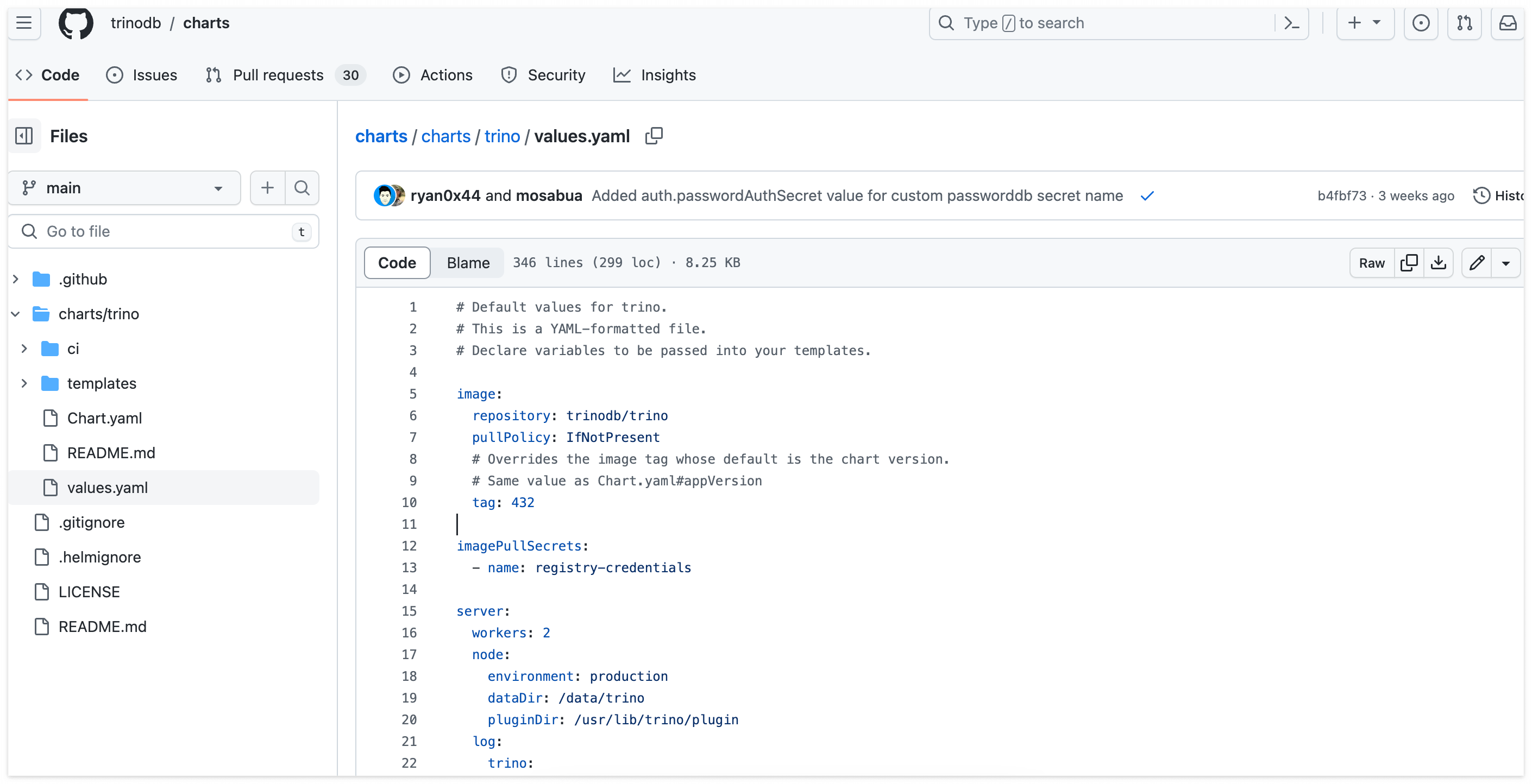Viewport: 1532px width, 784px height.
Task: Open the main branch dropdown
Action: 124,188
